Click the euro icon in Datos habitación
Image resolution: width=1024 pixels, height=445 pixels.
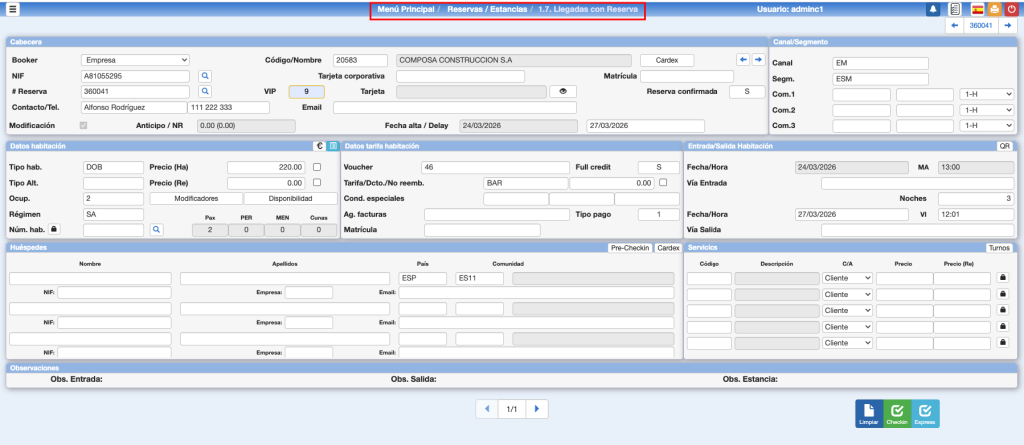tap(319, 146)
